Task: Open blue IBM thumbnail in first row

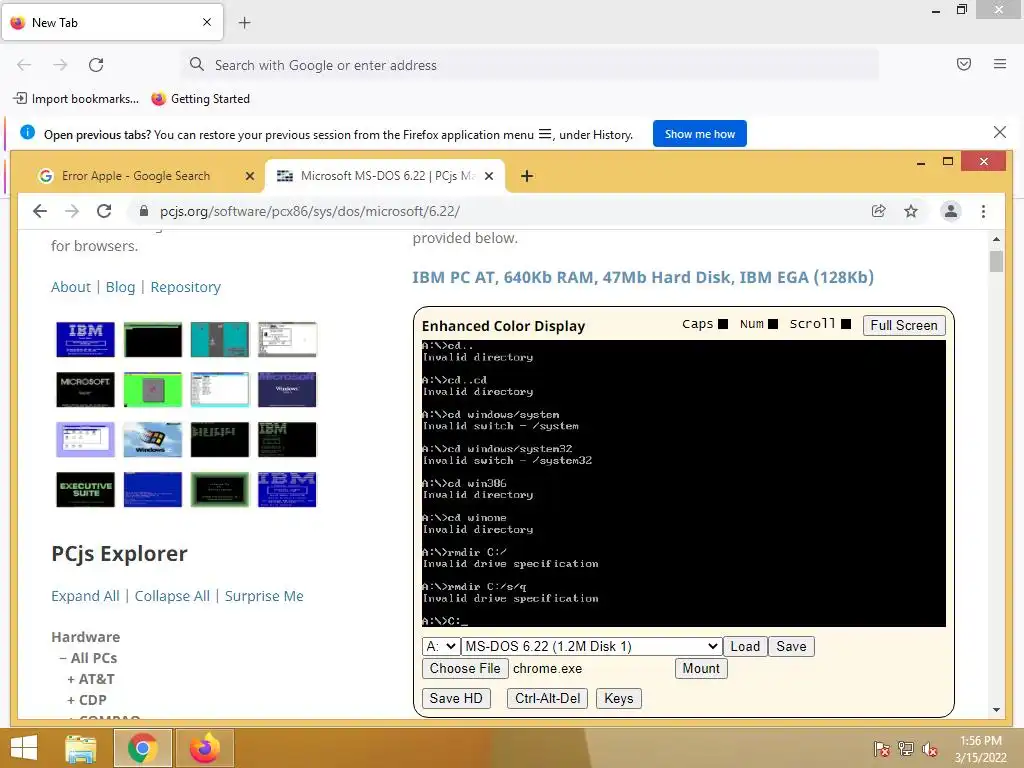Action: coord(85,339)
